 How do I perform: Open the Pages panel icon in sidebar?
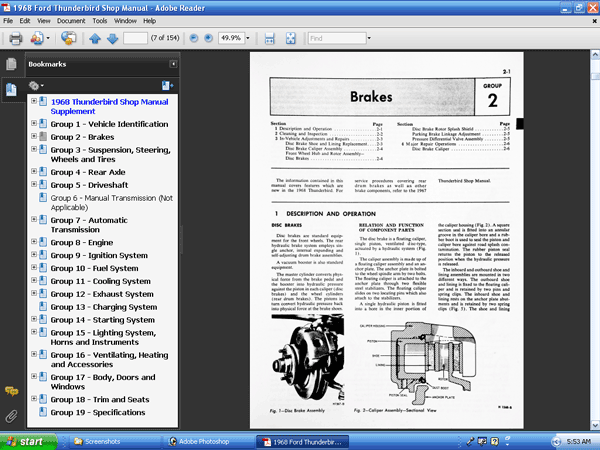[11, 64]
